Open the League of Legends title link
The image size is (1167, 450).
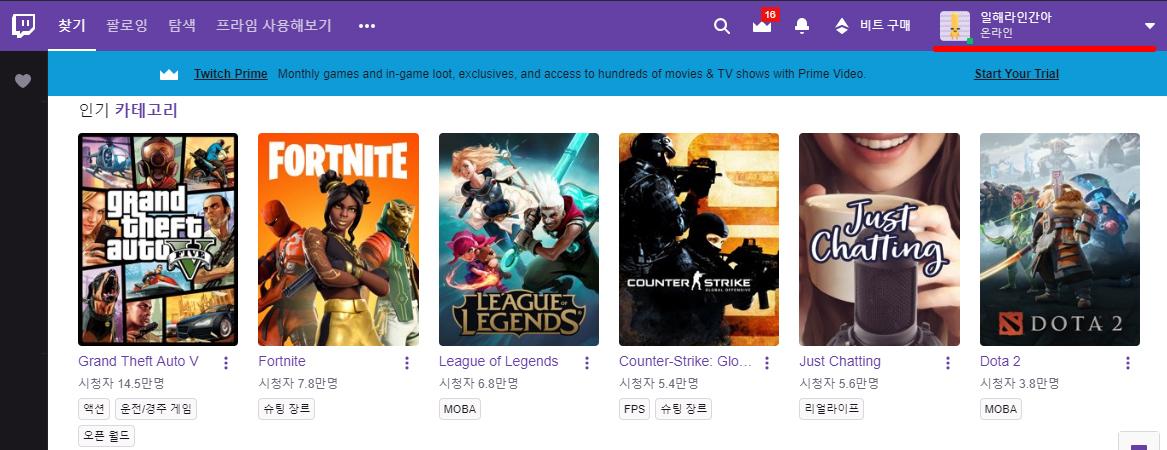click(499, 361)
